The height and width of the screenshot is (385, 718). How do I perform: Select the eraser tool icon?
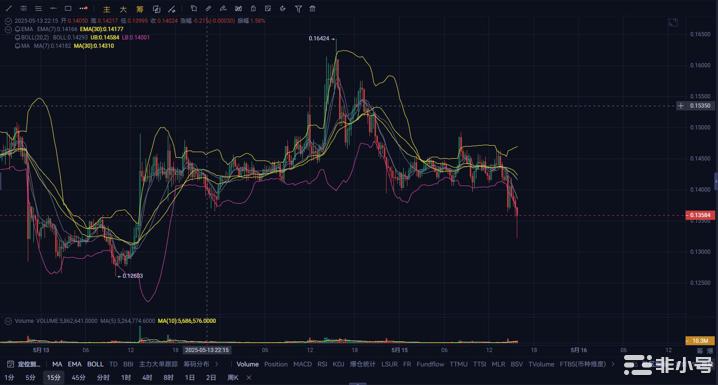click(208, 8)
